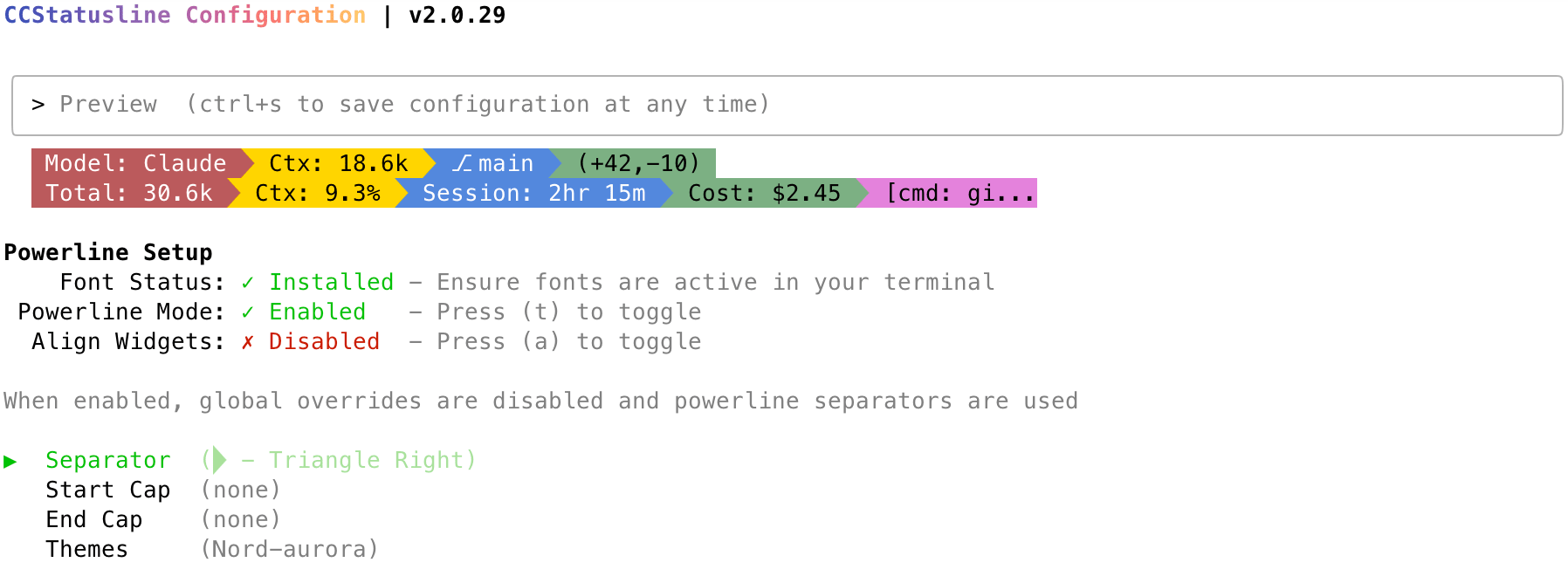Click the Ensure fonts are active hint
1568x583 pixels.
point(716,282)
